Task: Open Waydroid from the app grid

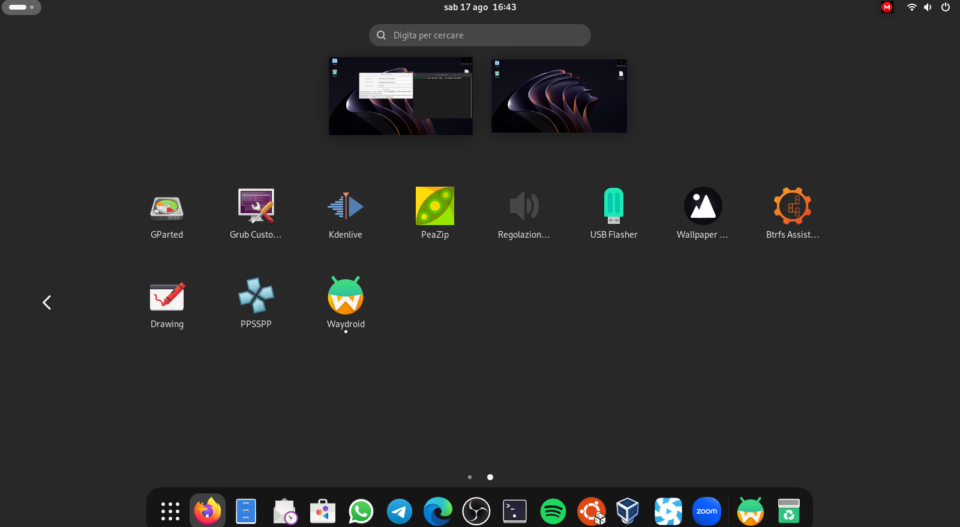Action: tap(345, 295)
